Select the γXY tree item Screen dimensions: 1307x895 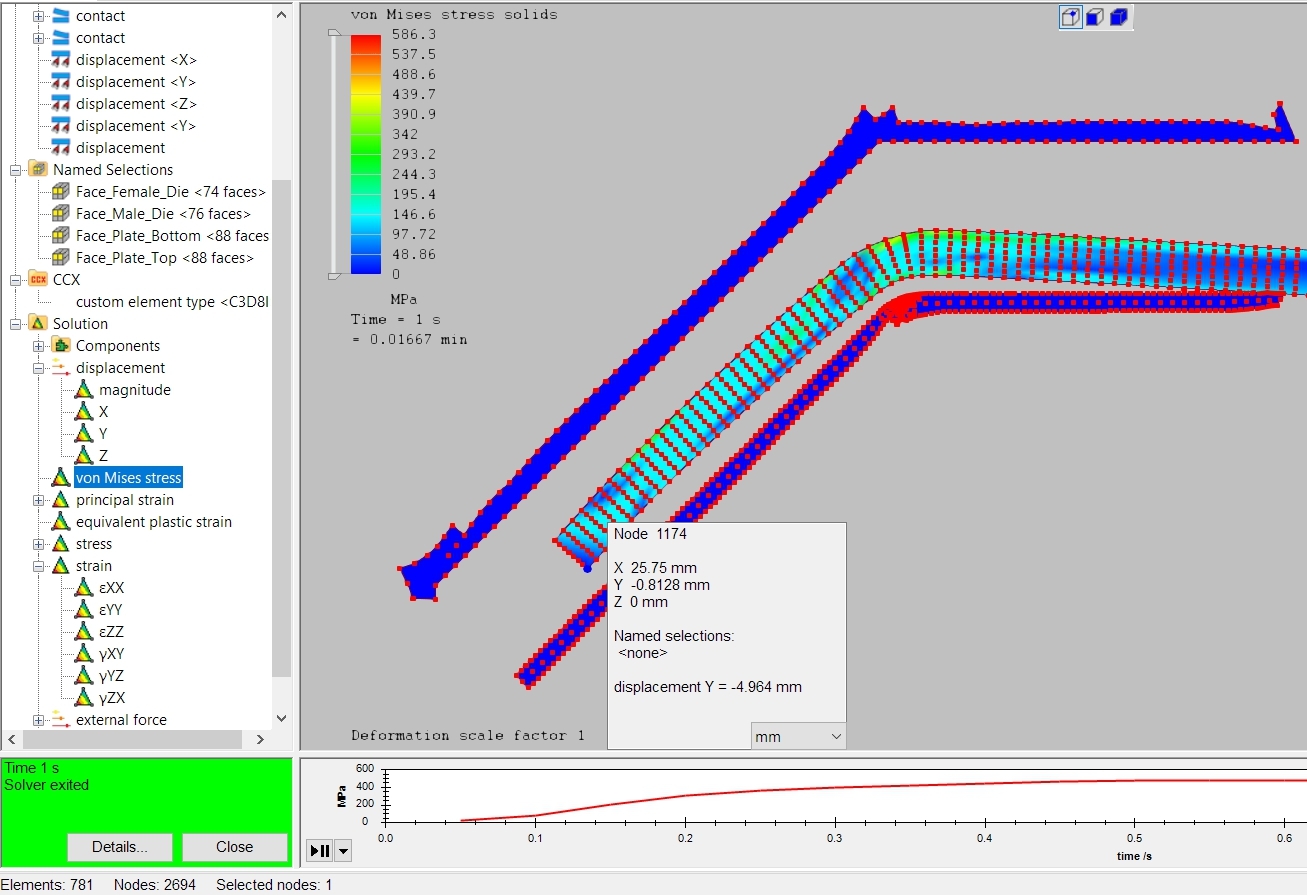click(x=112, y=654)
